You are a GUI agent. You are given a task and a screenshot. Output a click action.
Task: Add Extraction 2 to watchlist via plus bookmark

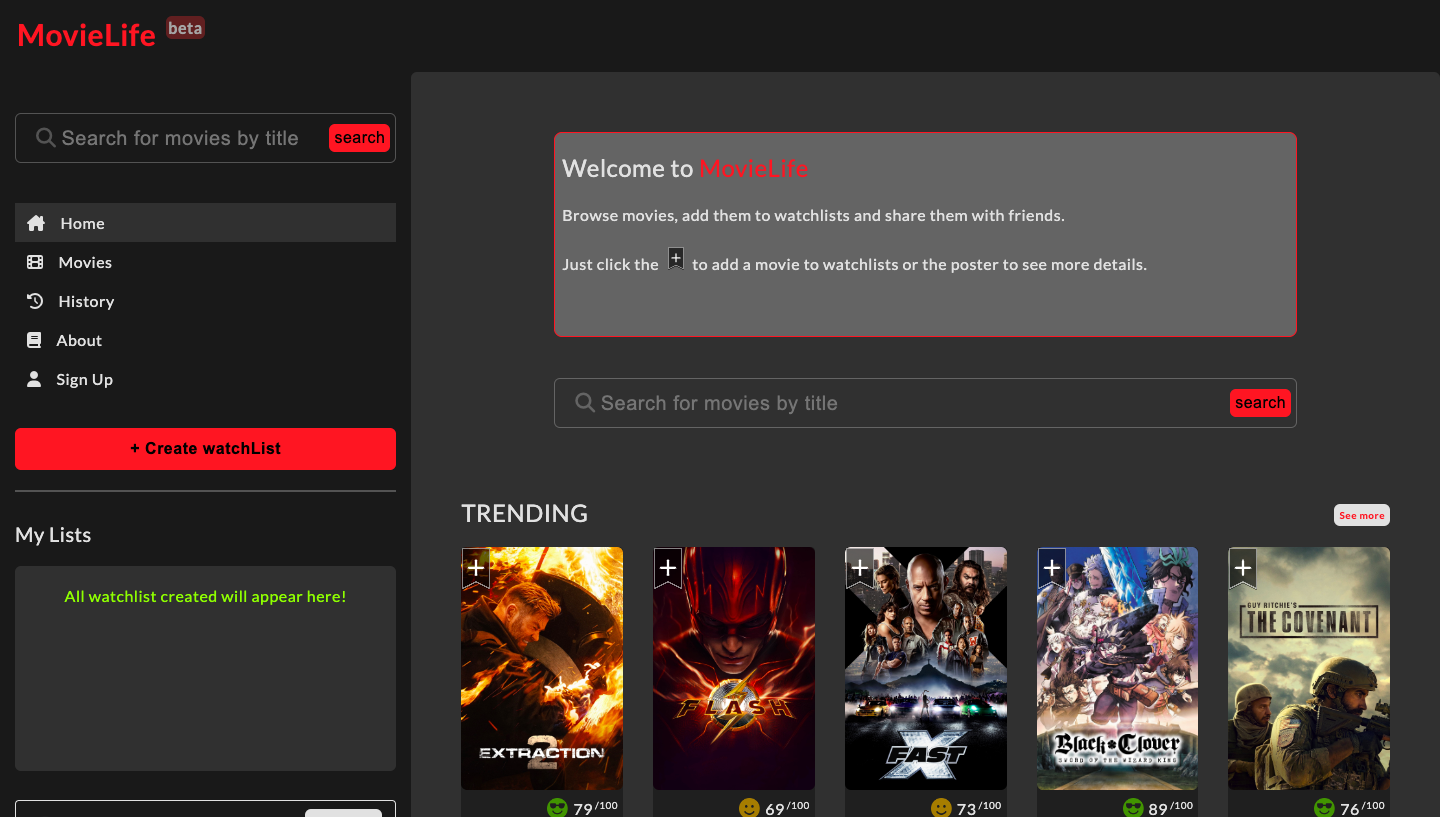[x=476, y=568]
